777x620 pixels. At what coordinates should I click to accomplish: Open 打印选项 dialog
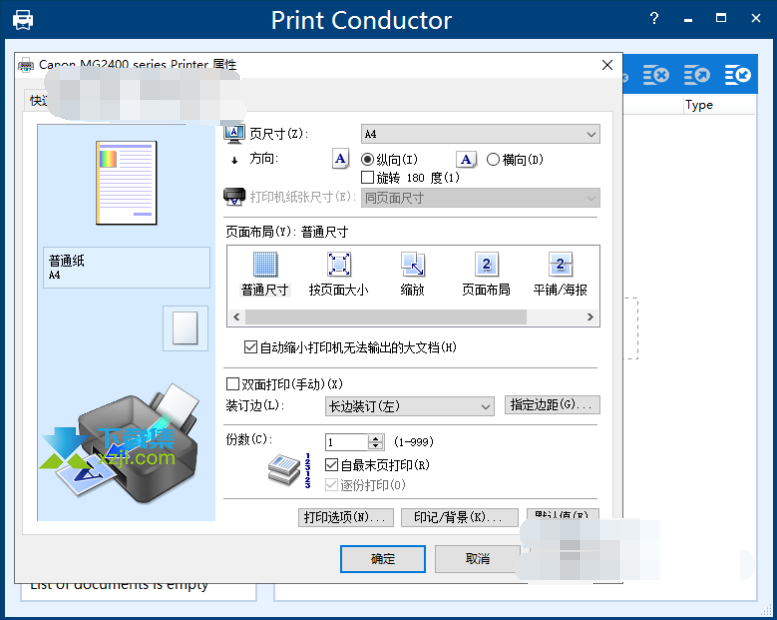pyautogui.click(x=346, y=517)
